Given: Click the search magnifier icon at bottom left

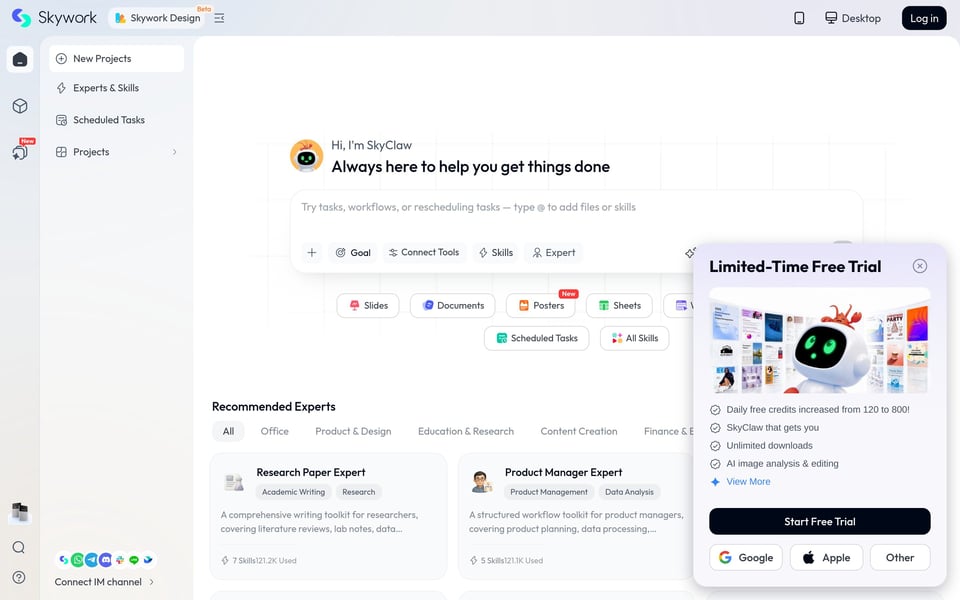Looking at the screenshot, I should point(19,547).
